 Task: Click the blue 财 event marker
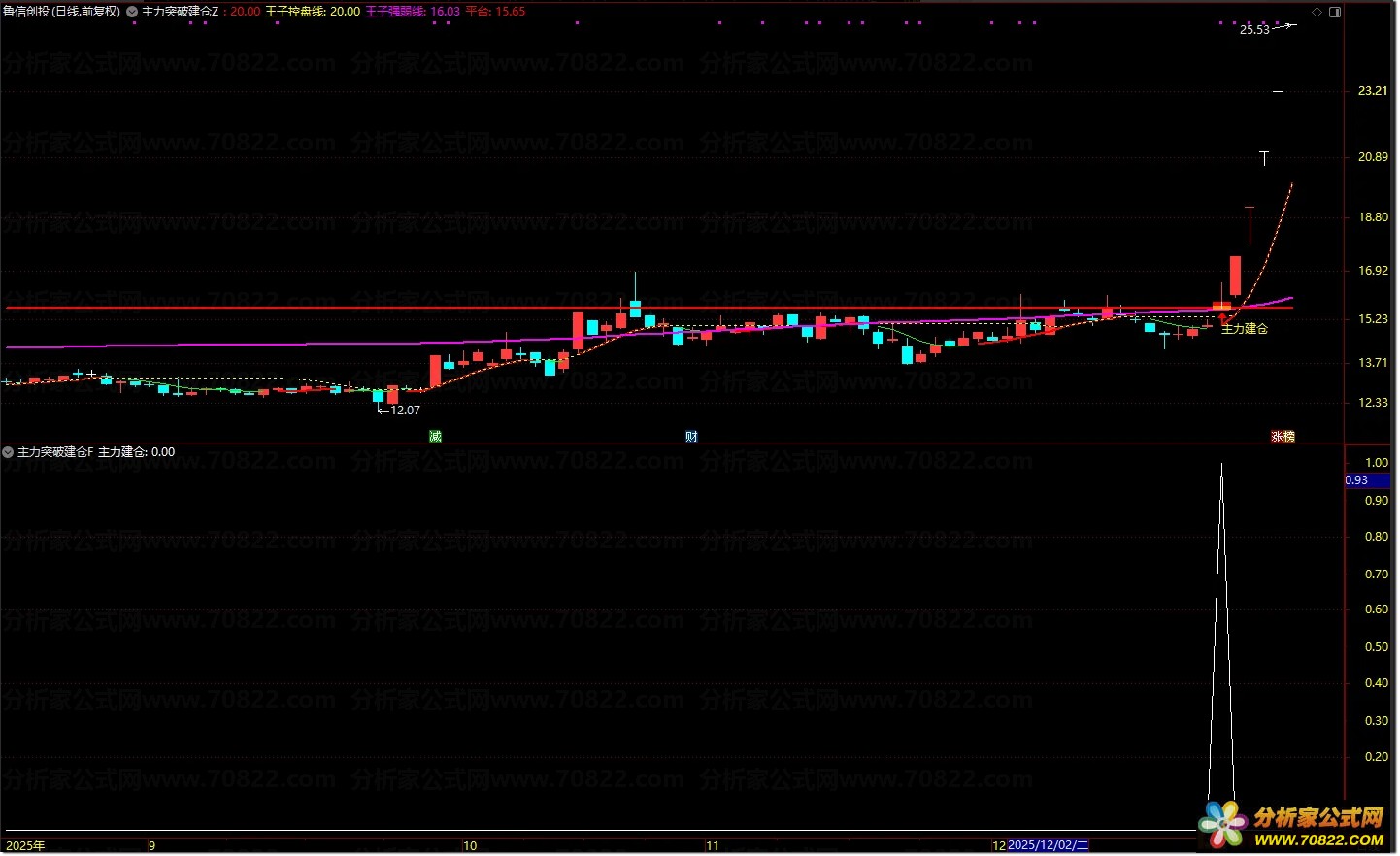(691, 437)
